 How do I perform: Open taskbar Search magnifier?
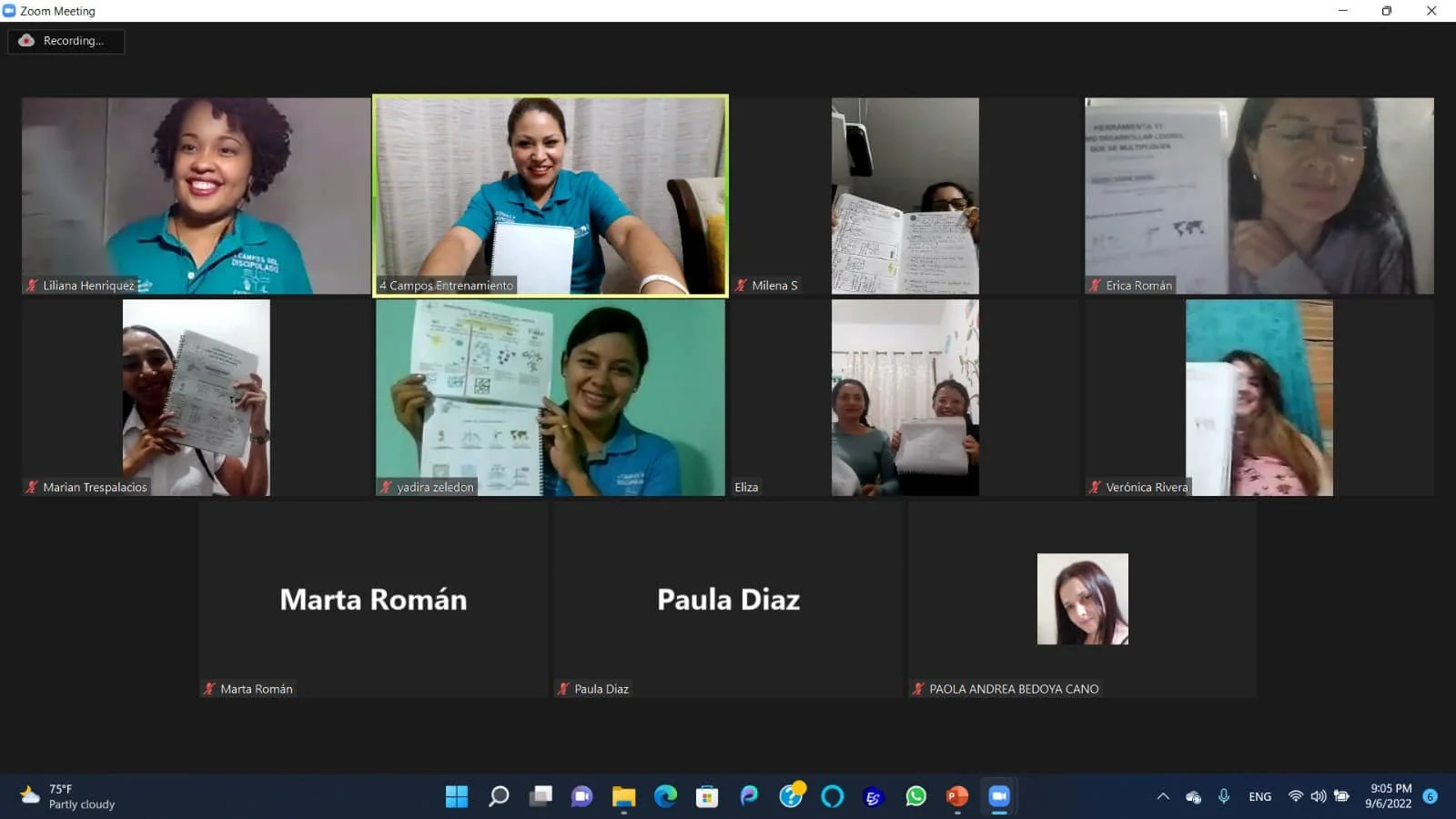pyautogui.click(x=499, y=796)
